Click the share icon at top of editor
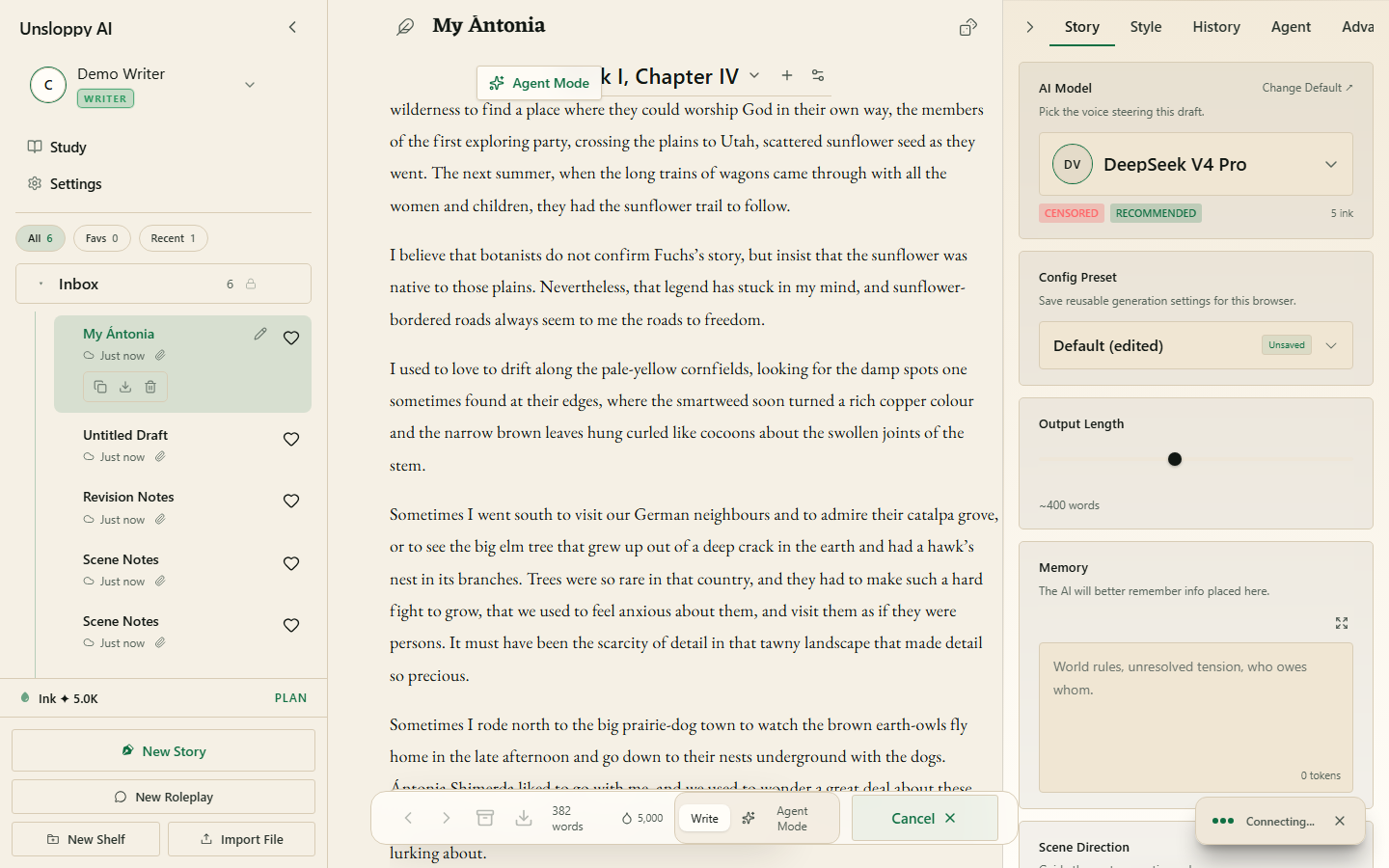Image resolution: width=1389 pixels, height=868 pixels. (968, 27)
